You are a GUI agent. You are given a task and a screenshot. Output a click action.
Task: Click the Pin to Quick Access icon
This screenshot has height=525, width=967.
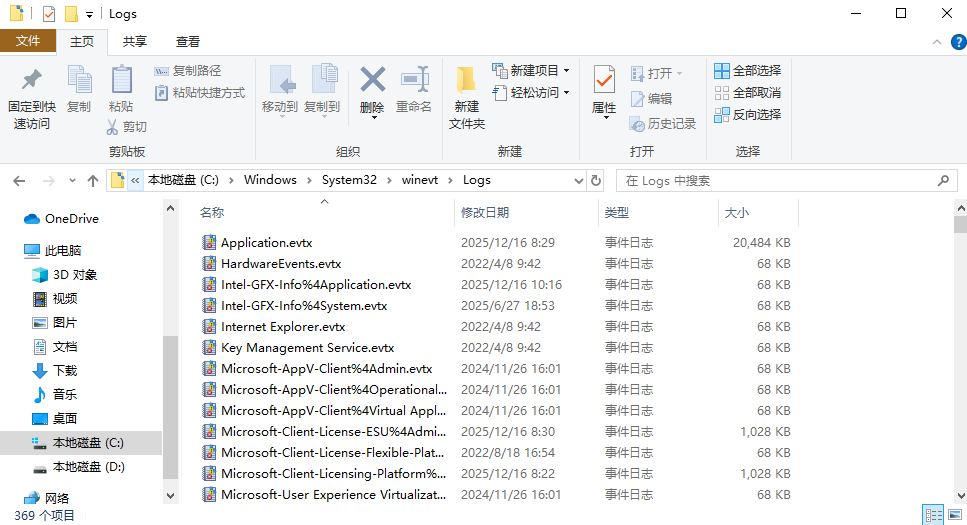tap(31, 80)
